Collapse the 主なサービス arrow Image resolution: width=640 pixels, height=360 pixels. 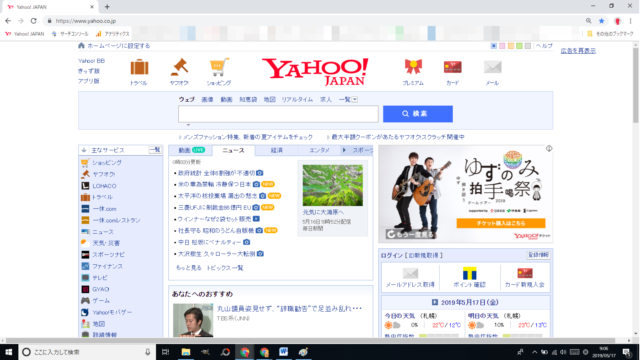(x=84, y=150)
